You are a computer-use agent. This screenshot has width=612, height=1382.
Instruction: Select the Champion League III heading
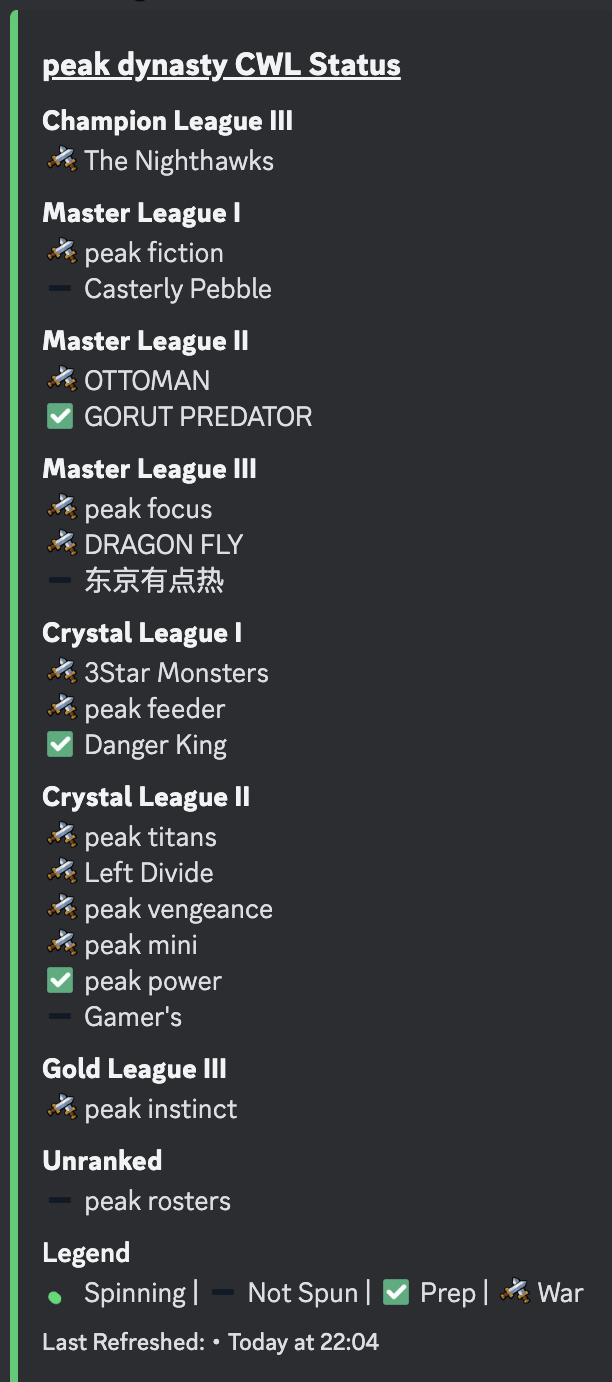click(167, 122)
